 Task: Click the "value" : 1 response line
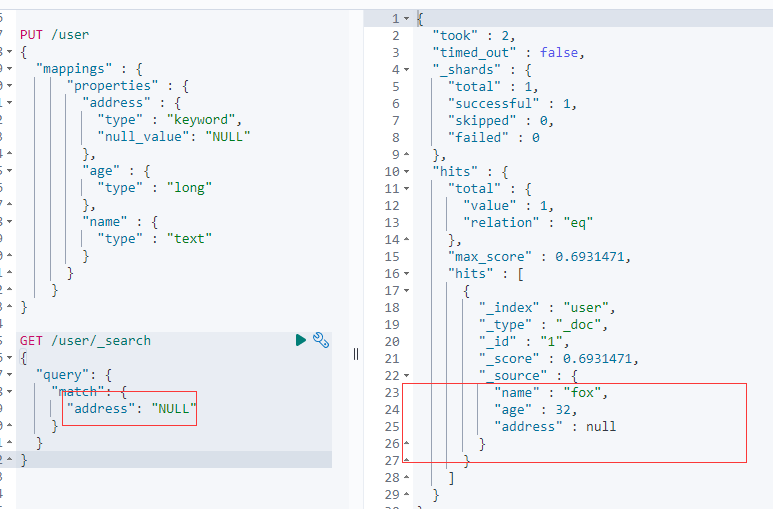tap(508, 206)
